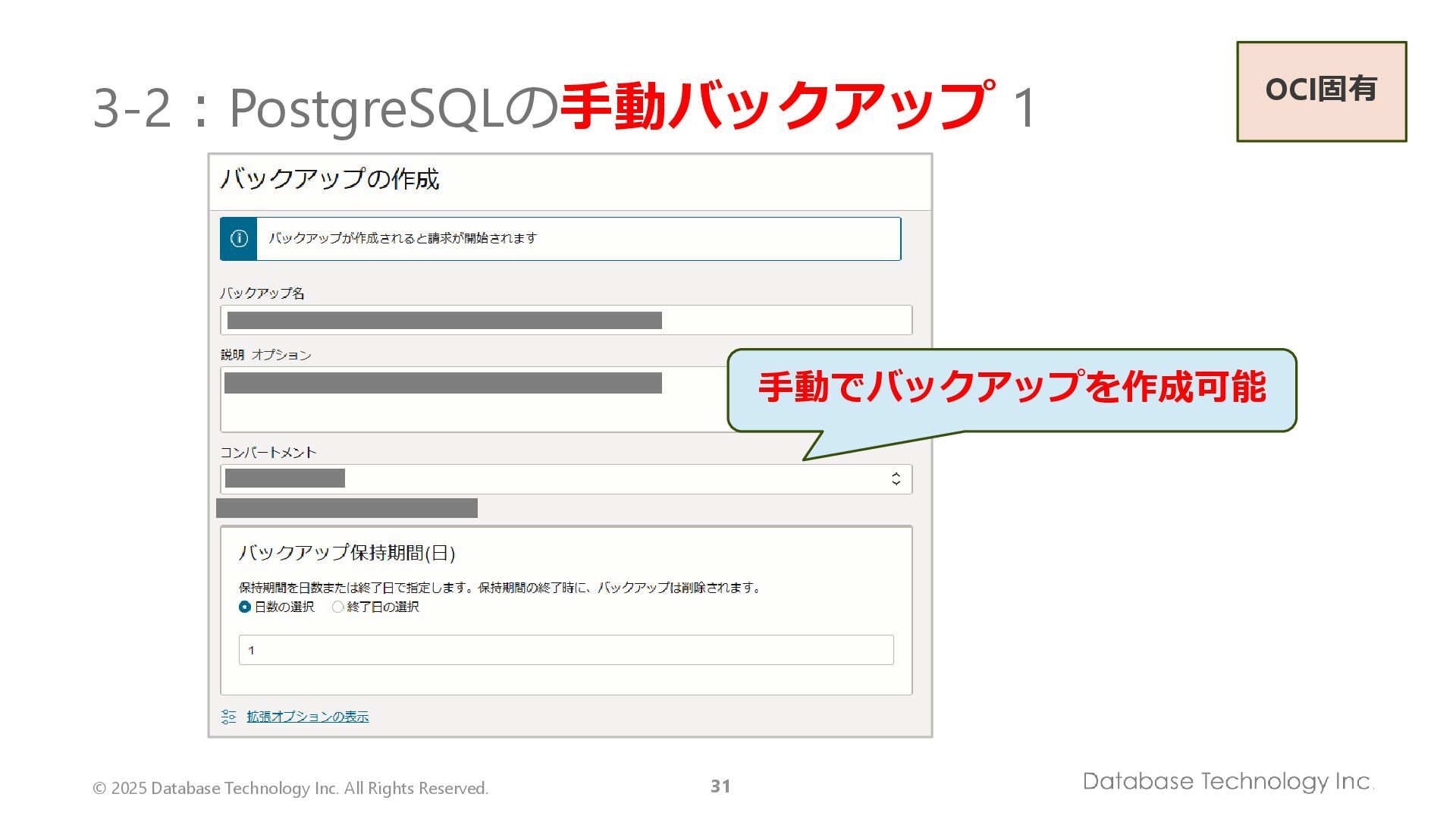Click the コンパートメント label
The width and height of the screenshot is (1456, 819).
268,453
